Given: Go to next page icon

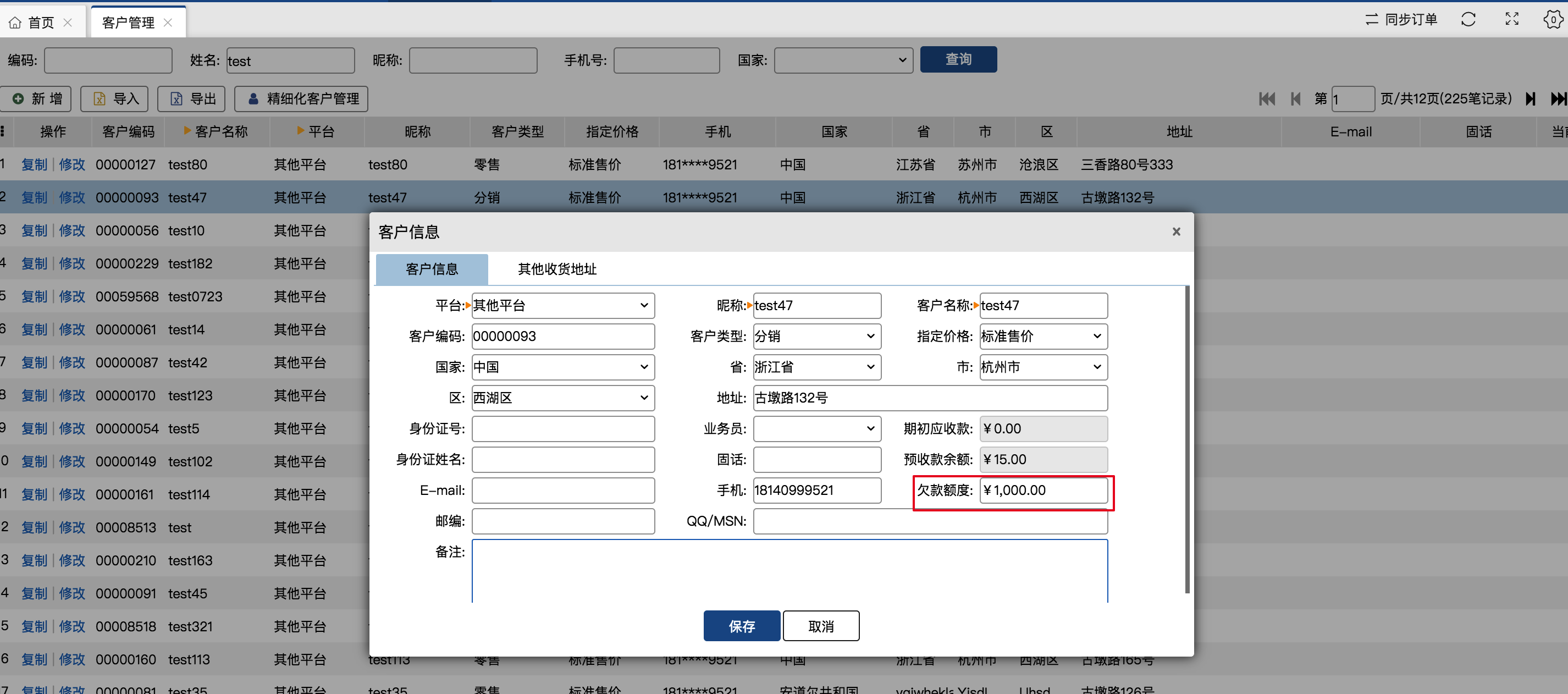Looking at the screenshot, I should [1531, 98].
